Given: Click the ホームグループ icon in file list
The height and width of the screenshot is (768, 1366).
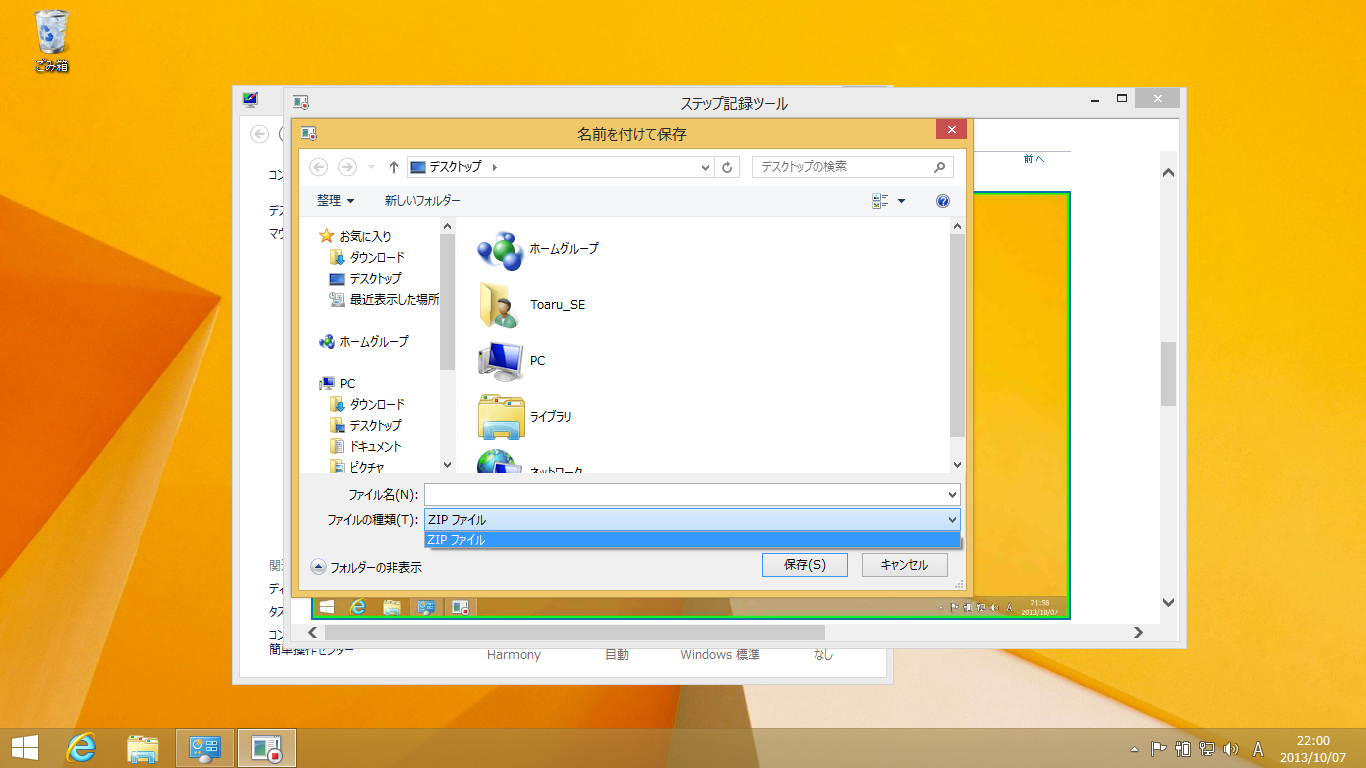Looking at the screenshot, I should 500,249.
